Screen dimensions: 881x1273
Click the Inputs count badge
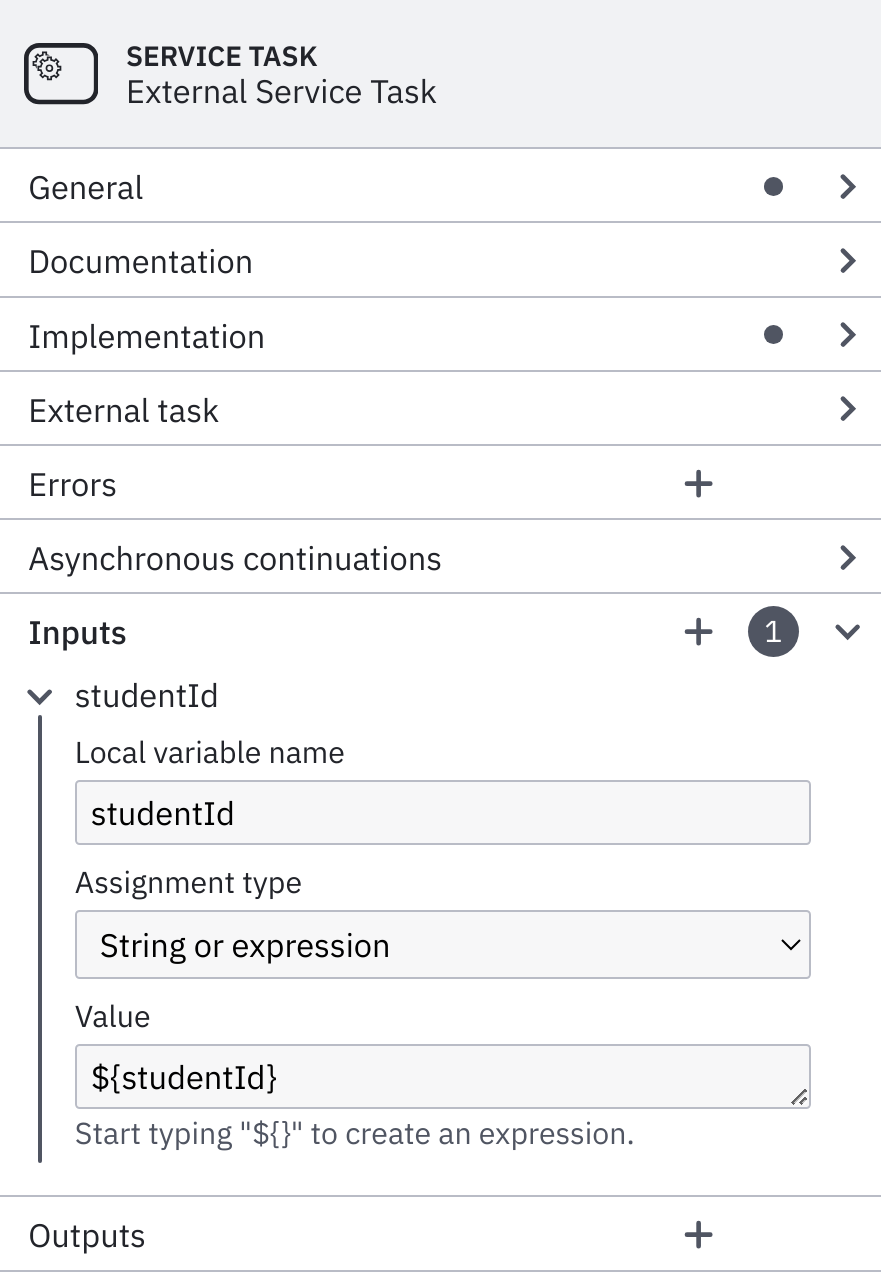click(x=773, y=632)
